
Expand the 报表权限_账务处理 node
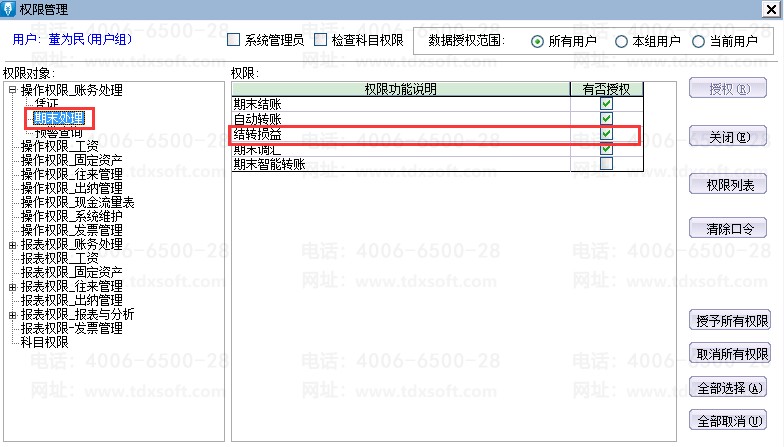coord(12,245)
